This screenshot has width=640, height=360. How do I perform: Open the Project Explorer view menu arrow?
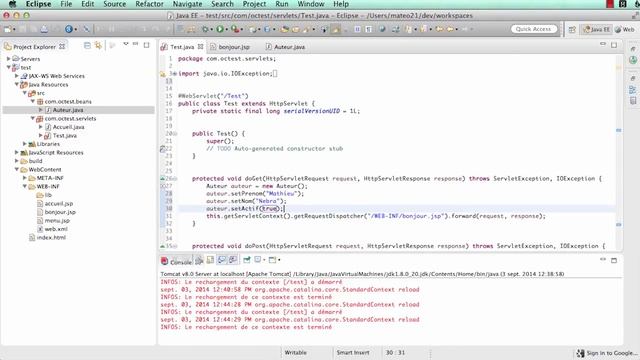[126, 44]
